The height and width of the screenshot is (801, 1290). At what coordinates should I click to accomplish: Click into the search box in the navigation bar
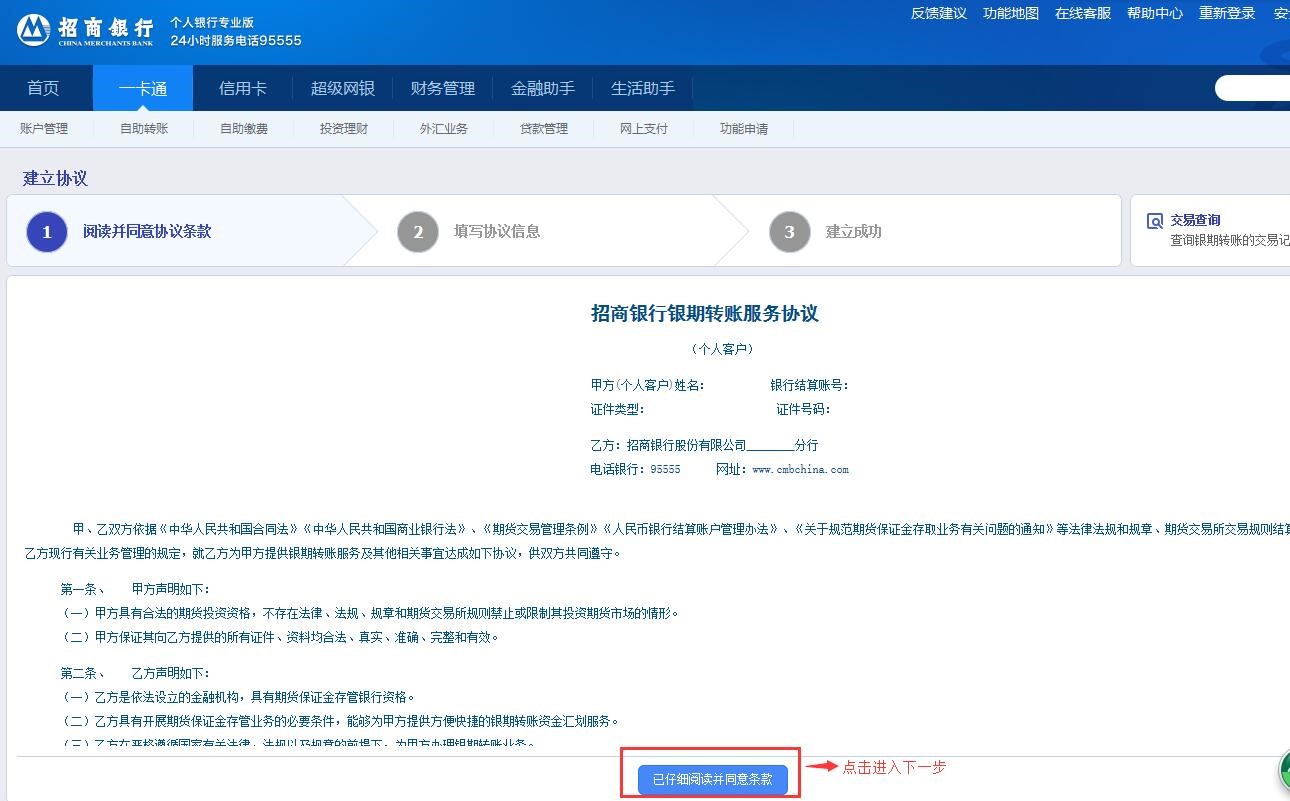point(1252,88)
